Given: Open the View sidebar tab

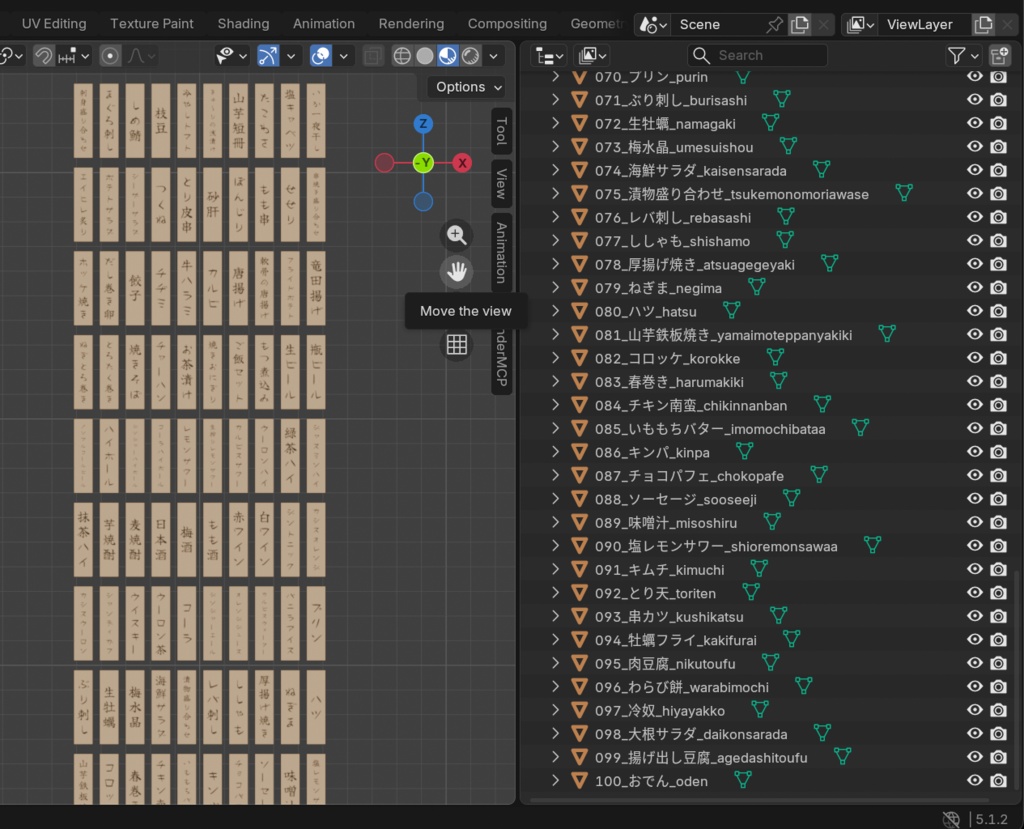Looking at the screenshot, I should click(x=501, y=184).
